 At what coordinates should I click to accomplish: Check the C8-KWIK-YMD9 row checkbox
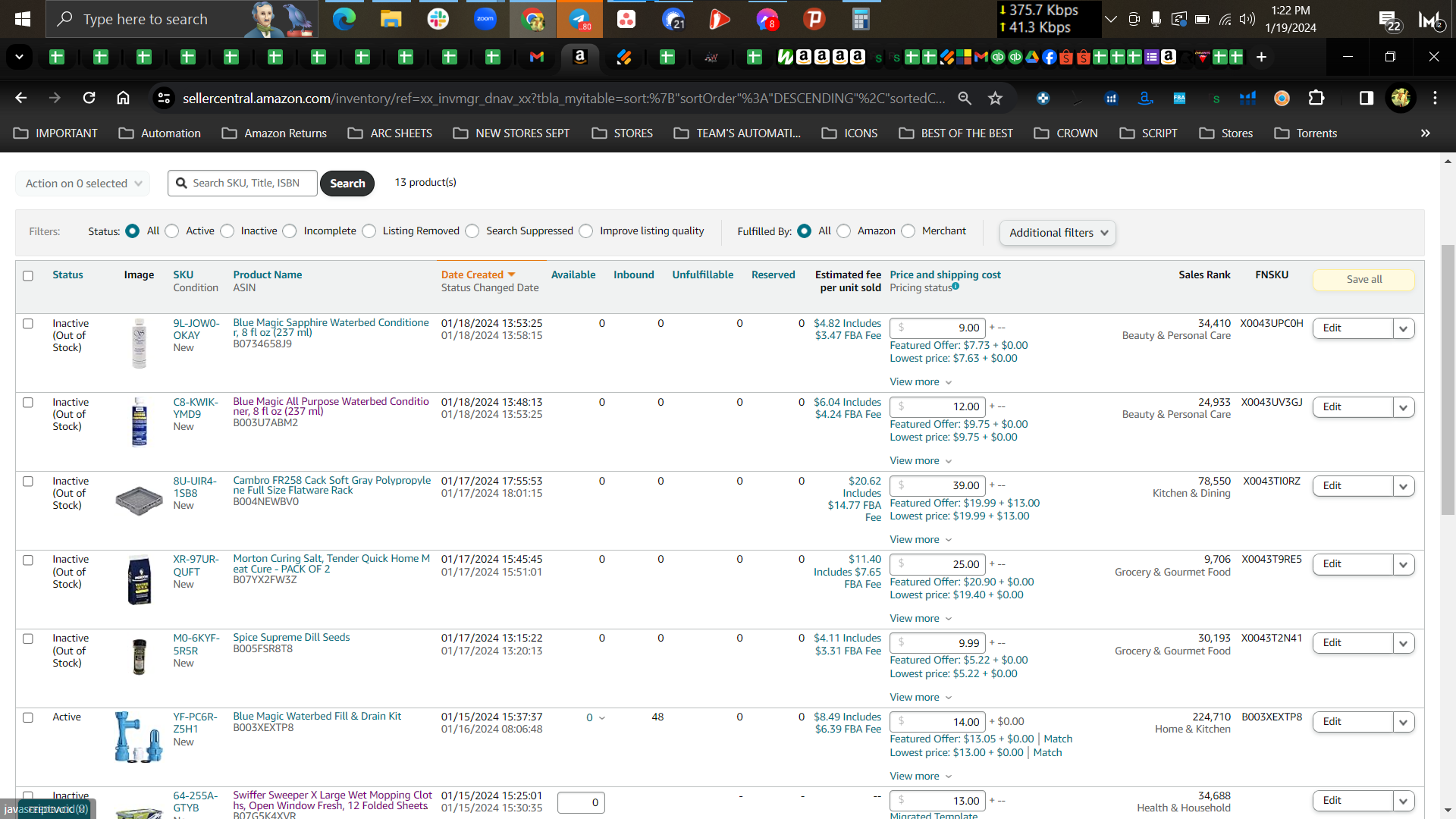click(x=28, y=403)
